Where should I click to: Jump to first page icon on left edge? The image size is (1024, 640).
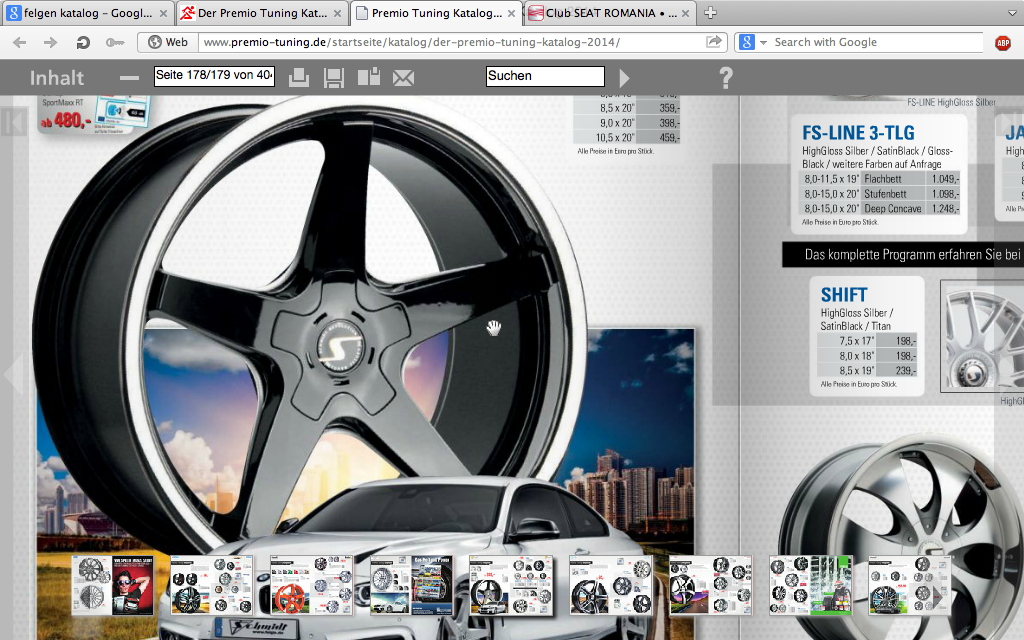point(13,122)
